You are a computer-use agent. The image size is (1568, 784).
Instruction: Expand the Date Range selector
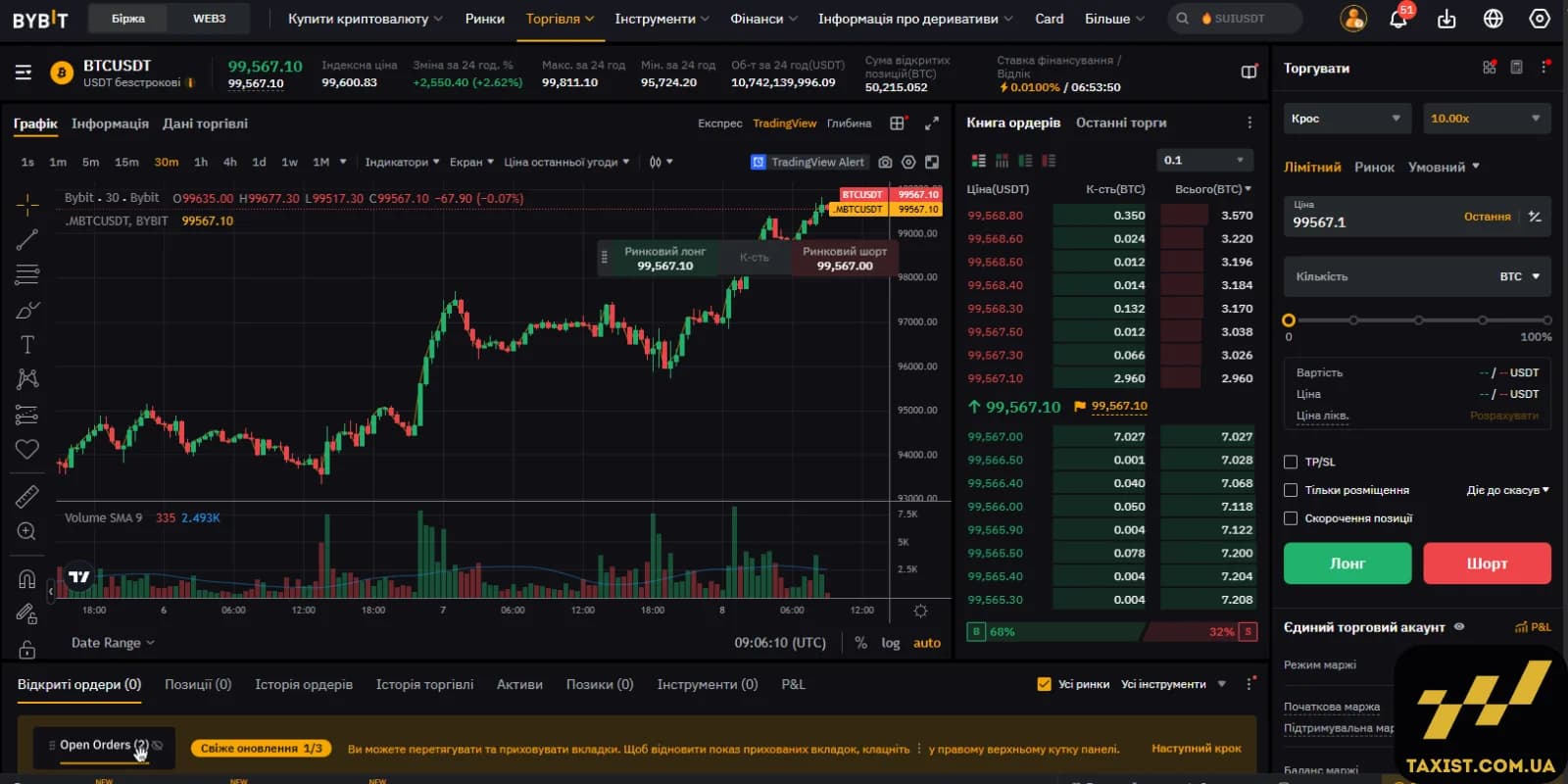[x=113, y=643]
